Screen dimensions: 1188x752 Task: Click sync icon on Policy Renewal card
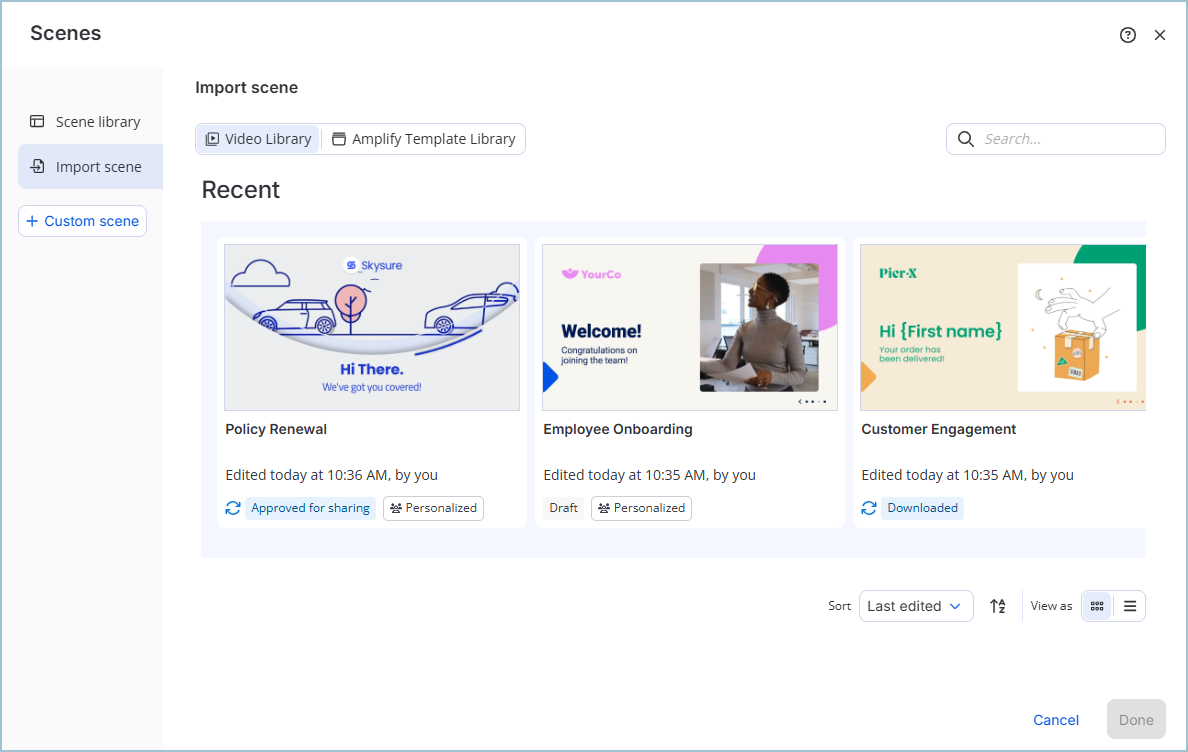(233, 508)
